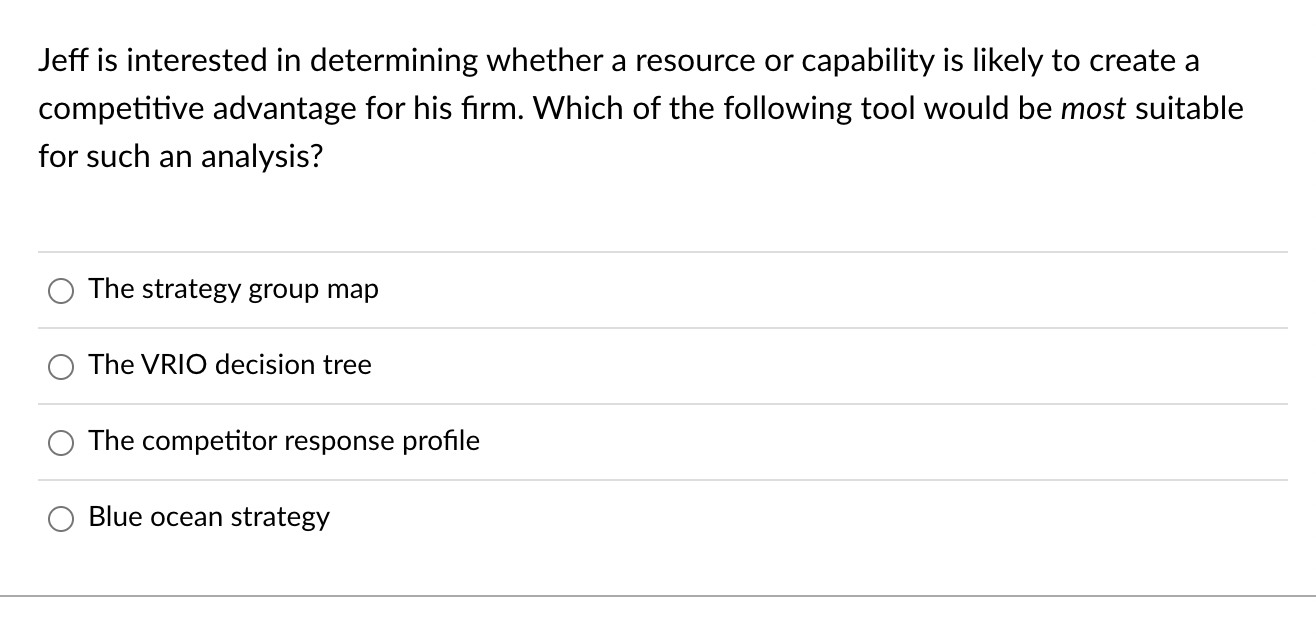The image size is (1316, 636).
Task: Mark the competitor response profile radio button
Action: [x=61, y=443]
